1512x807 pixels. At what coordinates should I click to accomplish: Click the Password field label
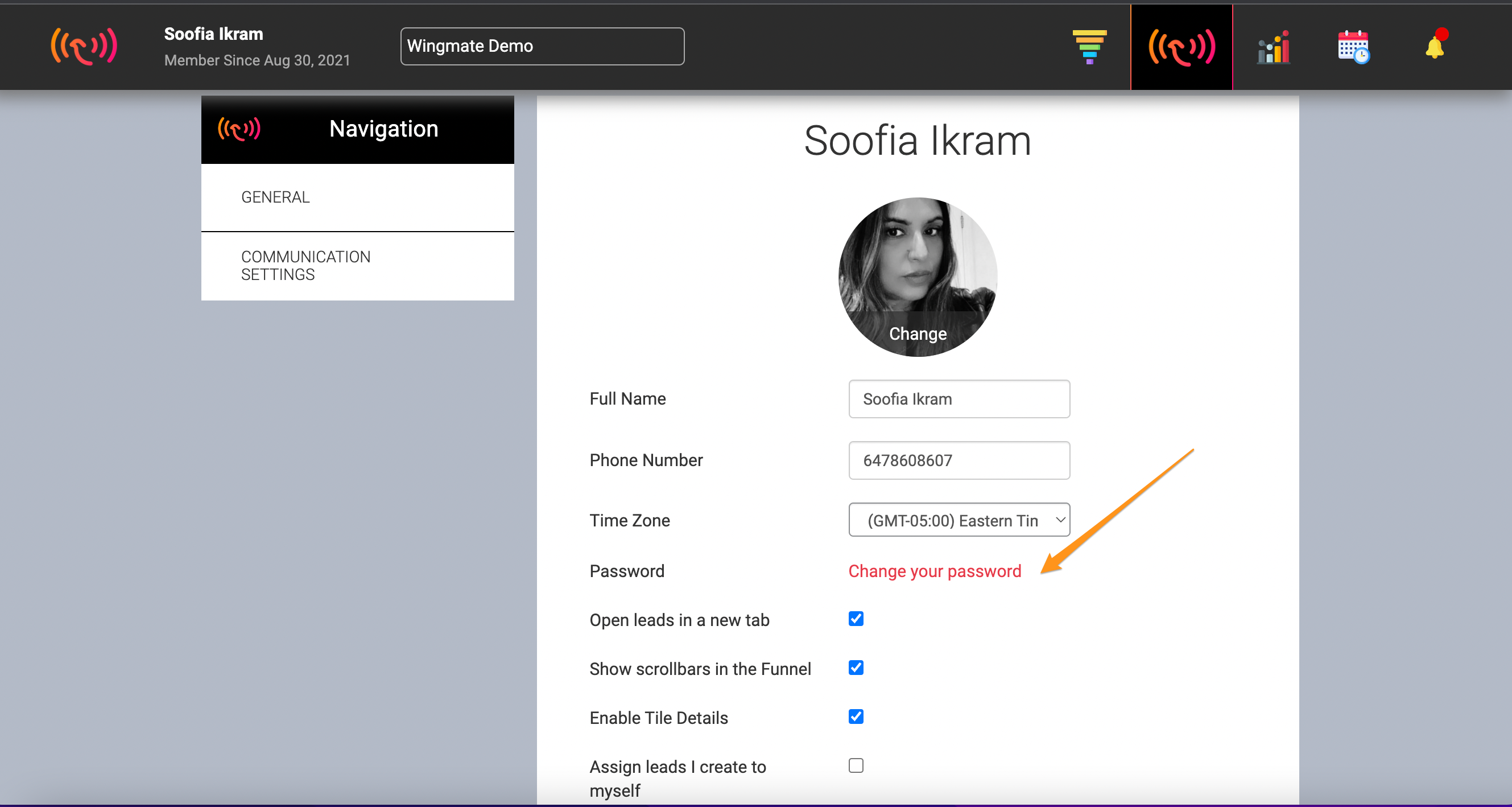pos(627,571)
